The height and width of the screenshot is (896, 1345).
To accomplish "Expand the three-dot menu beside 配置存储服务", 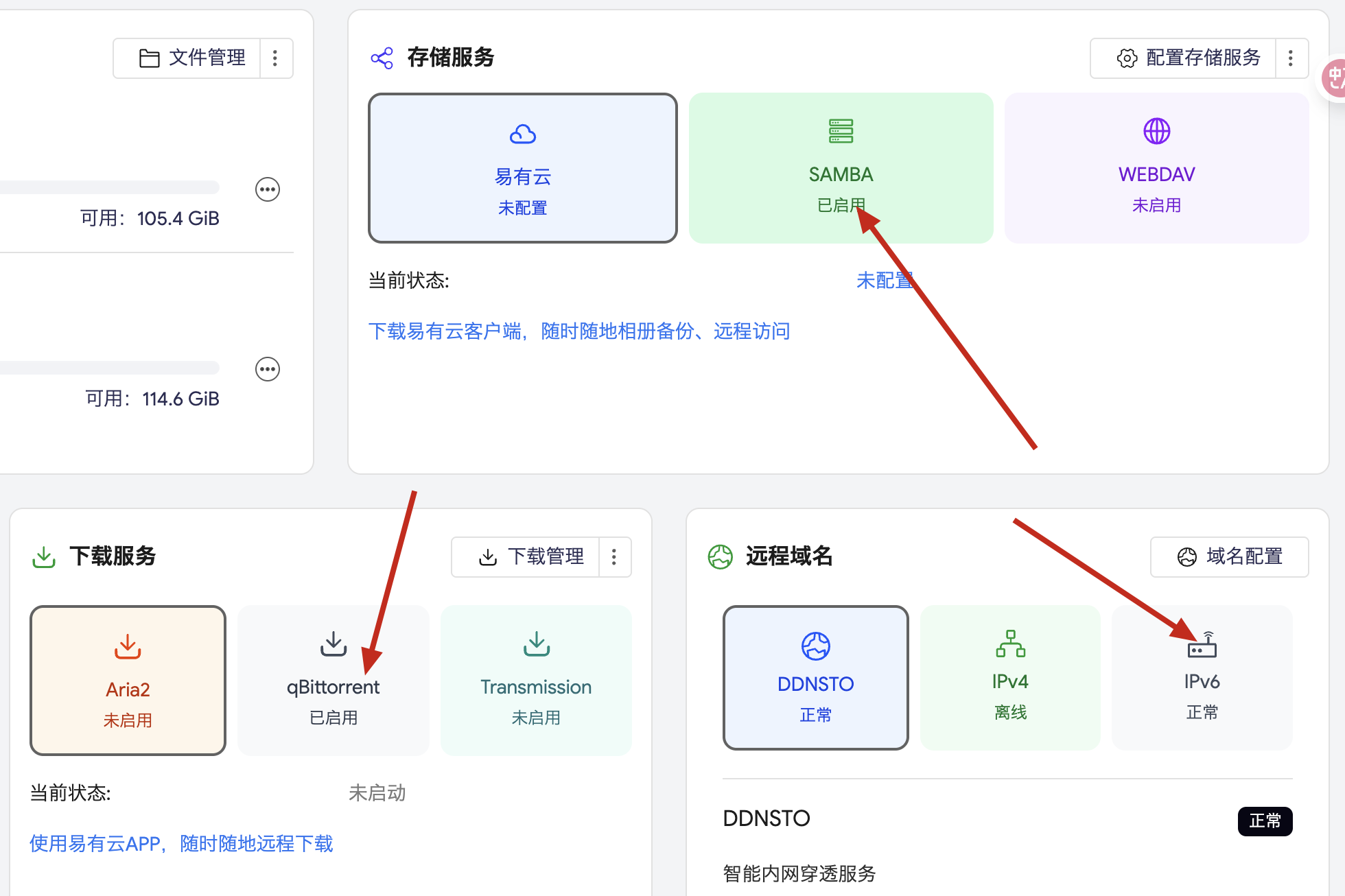I will click(1291, 58).
